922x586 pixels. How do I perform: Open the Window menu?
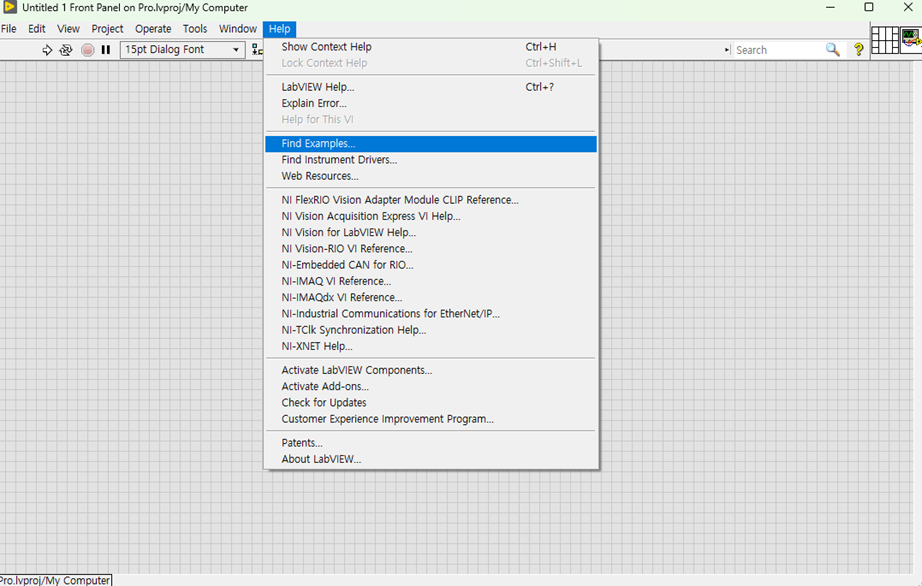click(x=238, y=29)
